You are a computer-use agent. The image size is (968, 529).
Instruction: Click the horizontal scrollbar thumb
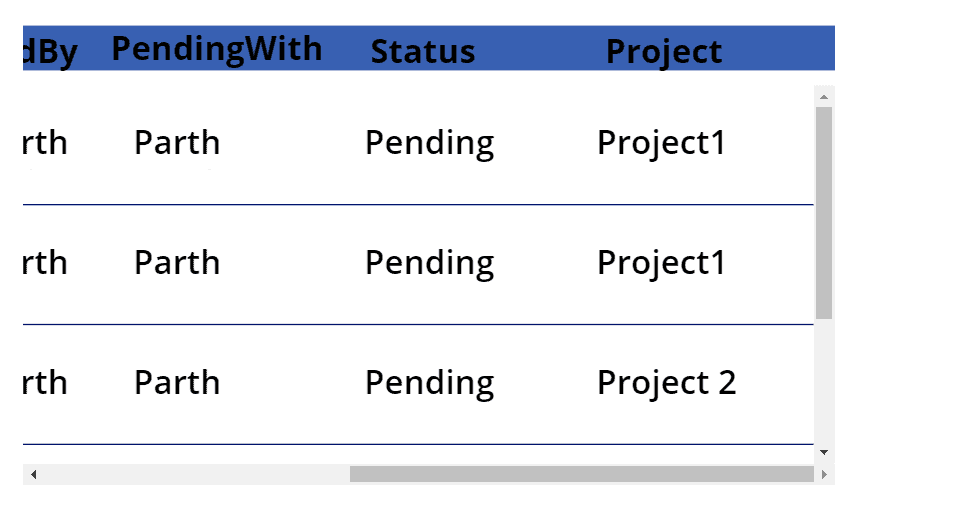click(581, 474)
